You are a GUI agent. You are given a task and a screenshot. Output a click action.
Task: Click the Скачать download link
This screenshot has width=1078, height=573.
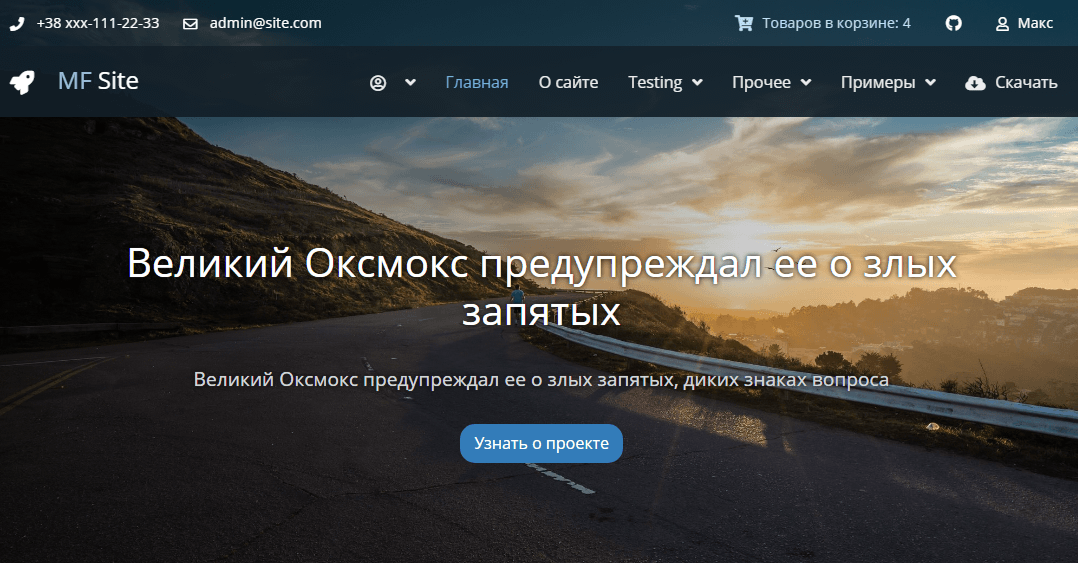1026,83
